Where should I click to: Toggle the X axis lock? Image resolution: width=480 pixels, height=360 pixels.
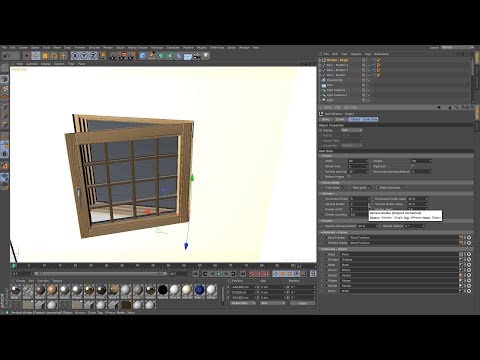pyautogui.click(x=75, y=56)
